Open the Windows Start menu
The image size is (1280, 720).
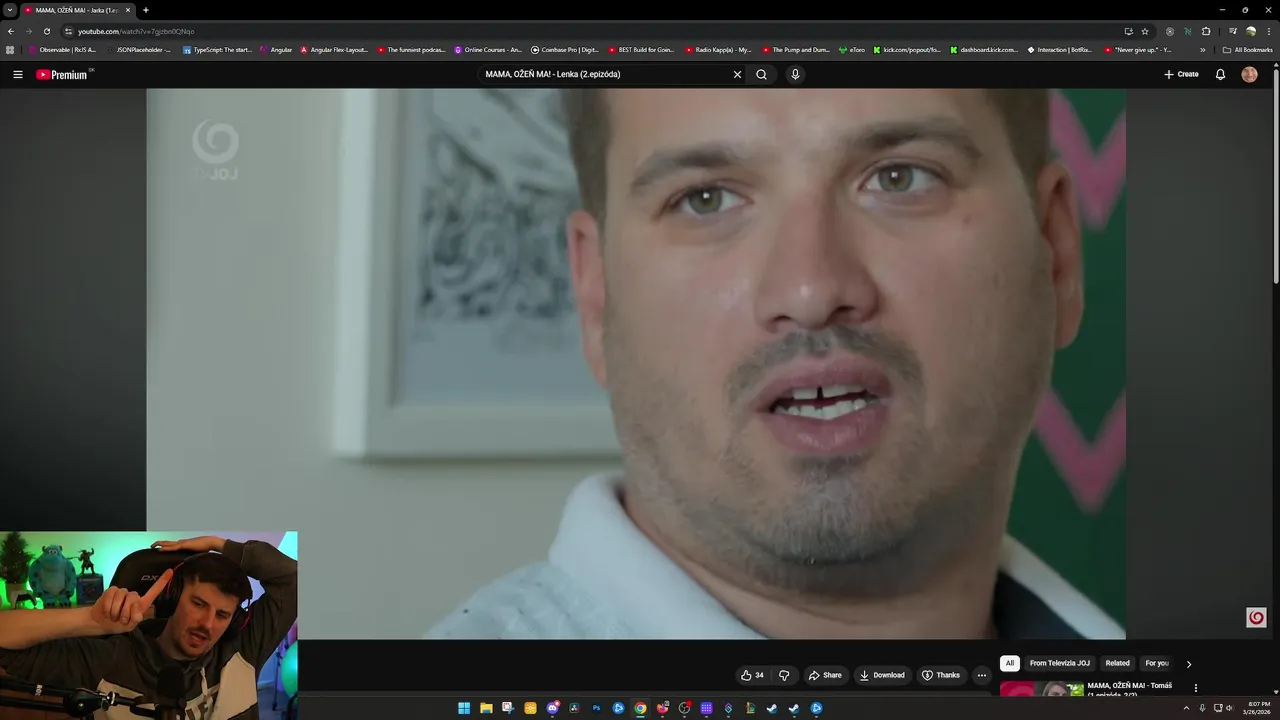(x=464, y=708)
